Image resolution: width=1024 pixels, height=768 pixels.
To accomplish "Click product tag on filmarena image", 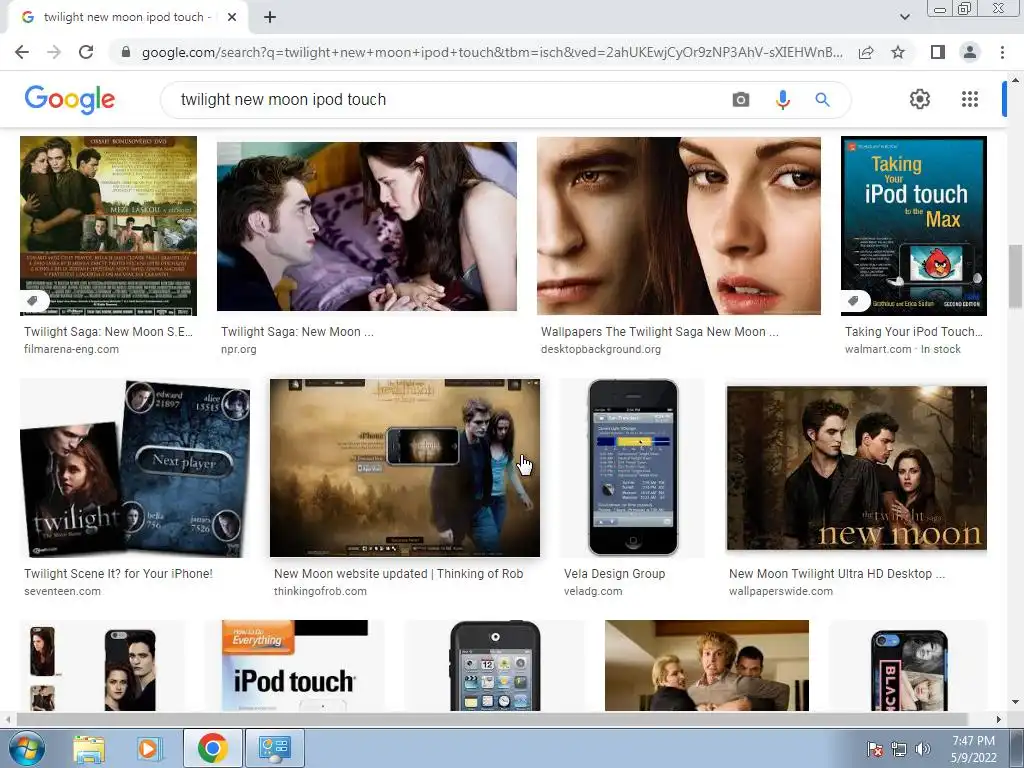I will pos(34,300).
